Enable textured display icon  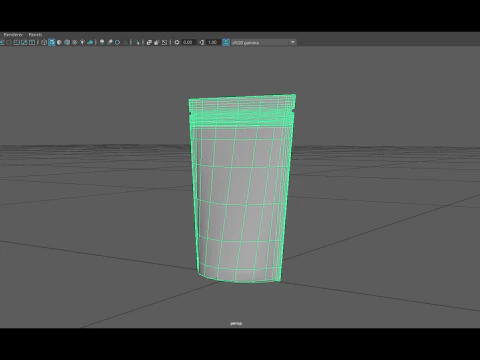point(75,42)
